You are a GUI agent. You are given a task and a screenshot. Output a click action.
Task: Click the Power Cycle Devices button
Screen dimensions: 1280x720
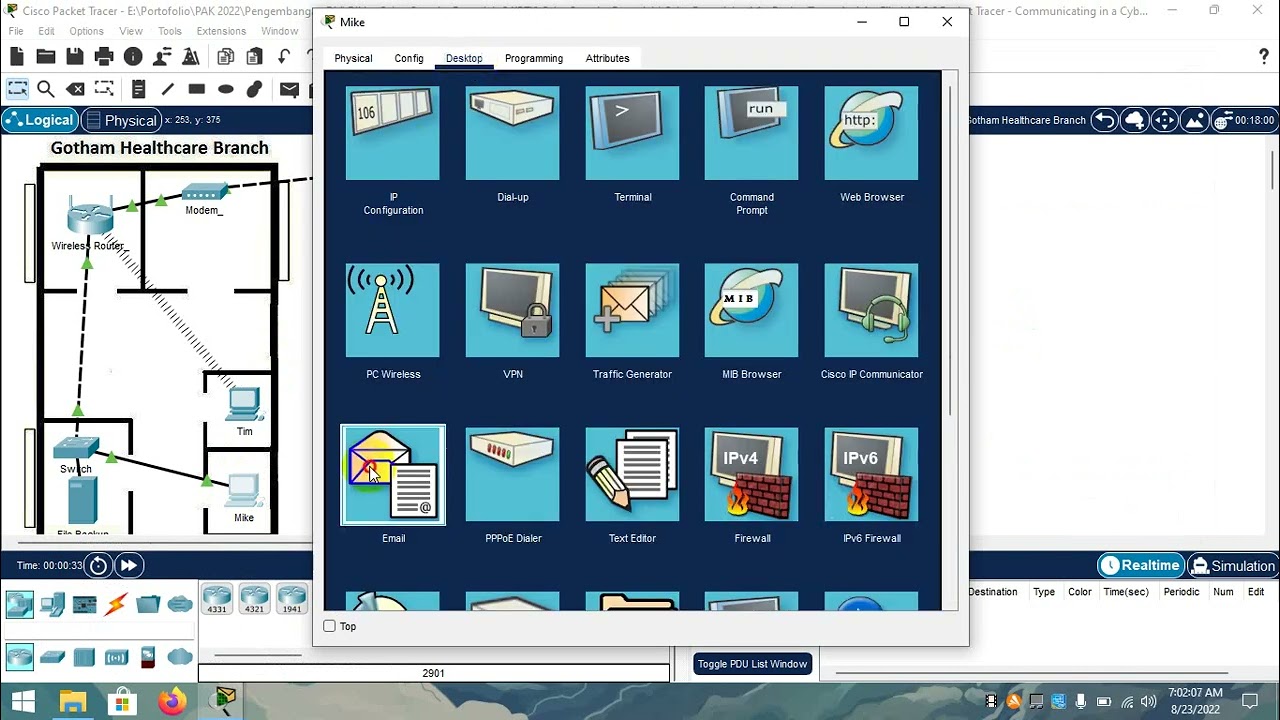tap(98, 566)
